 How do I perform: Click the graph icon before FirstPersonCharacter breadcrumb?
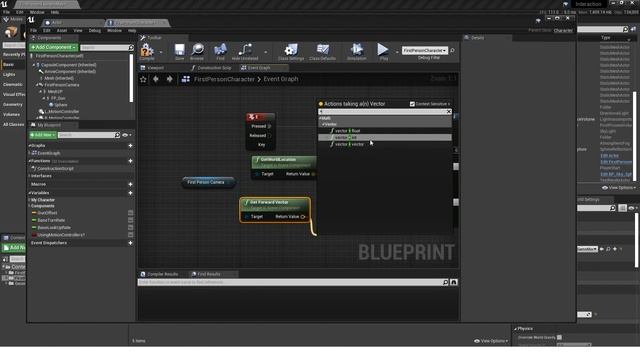pyautogui.click(x=186, y=79)
